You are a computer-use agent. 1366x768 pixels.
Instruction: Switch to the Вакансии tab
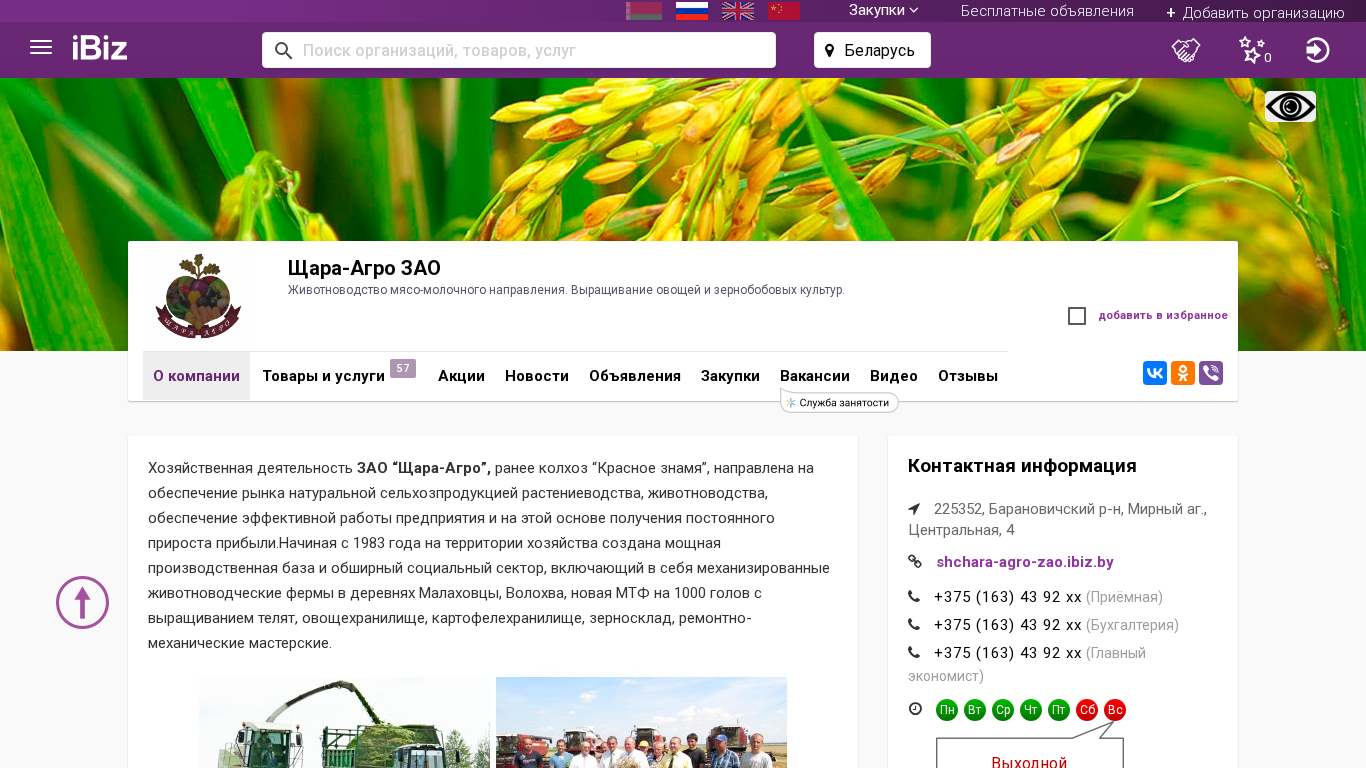click(815, 376)
